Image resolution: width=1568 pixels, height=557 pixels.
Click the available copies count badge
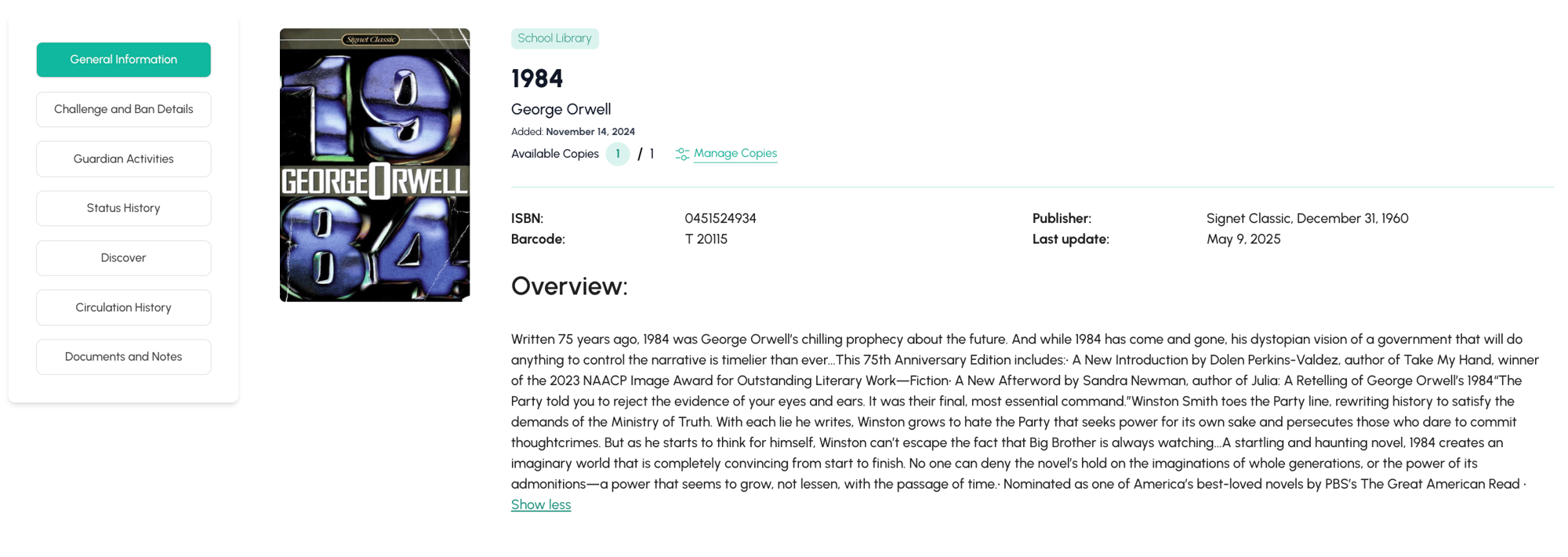(x=618, y=154)
